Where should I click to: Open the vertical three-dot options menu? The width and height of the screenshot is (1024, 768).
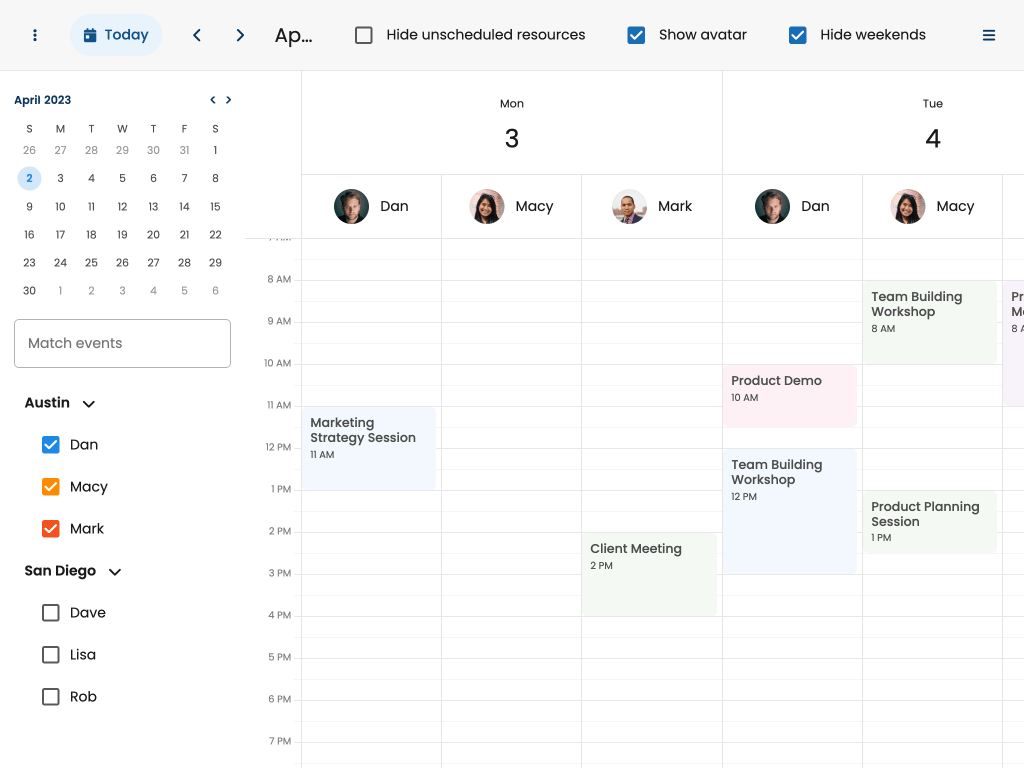(x=35, y=35)
